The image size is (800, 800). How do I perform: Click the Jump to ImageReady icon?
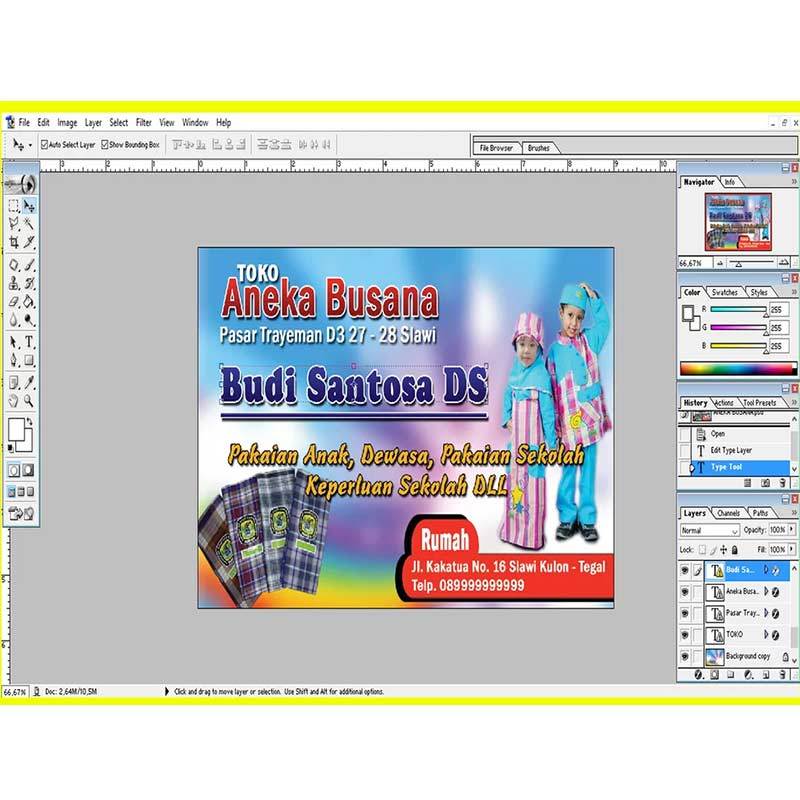coord(21,513)
